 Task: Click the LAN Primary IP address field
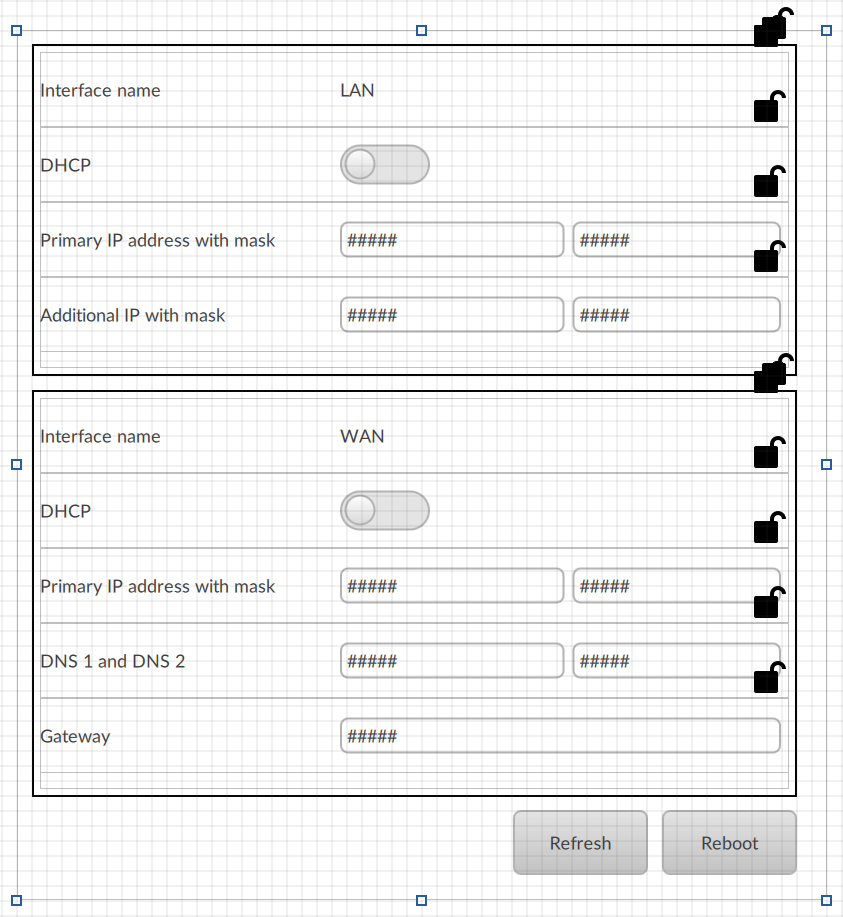[452, 240]
